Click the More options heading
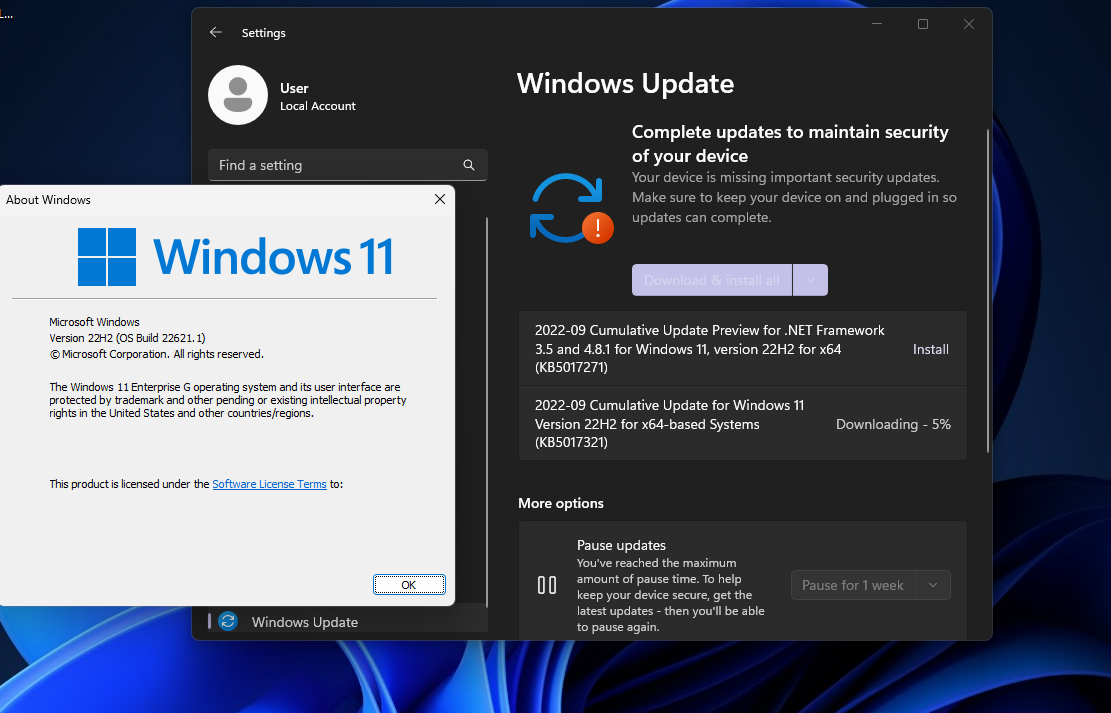Image resolution: width=1111 pixels, height=713 pixels. [560, 503]
